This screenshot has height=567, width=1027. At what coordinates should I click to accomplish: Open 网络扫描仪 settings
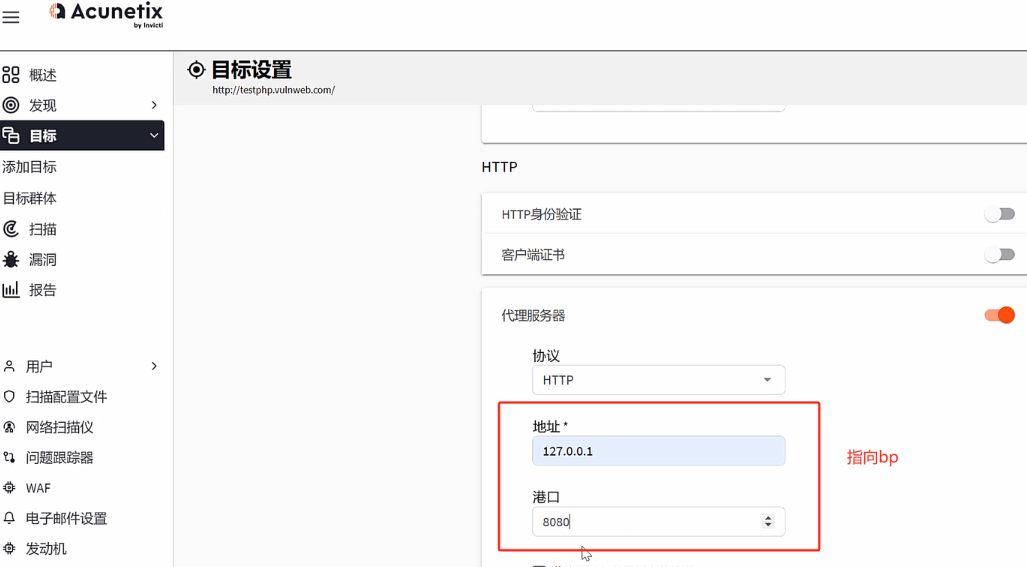click(60, 428)
